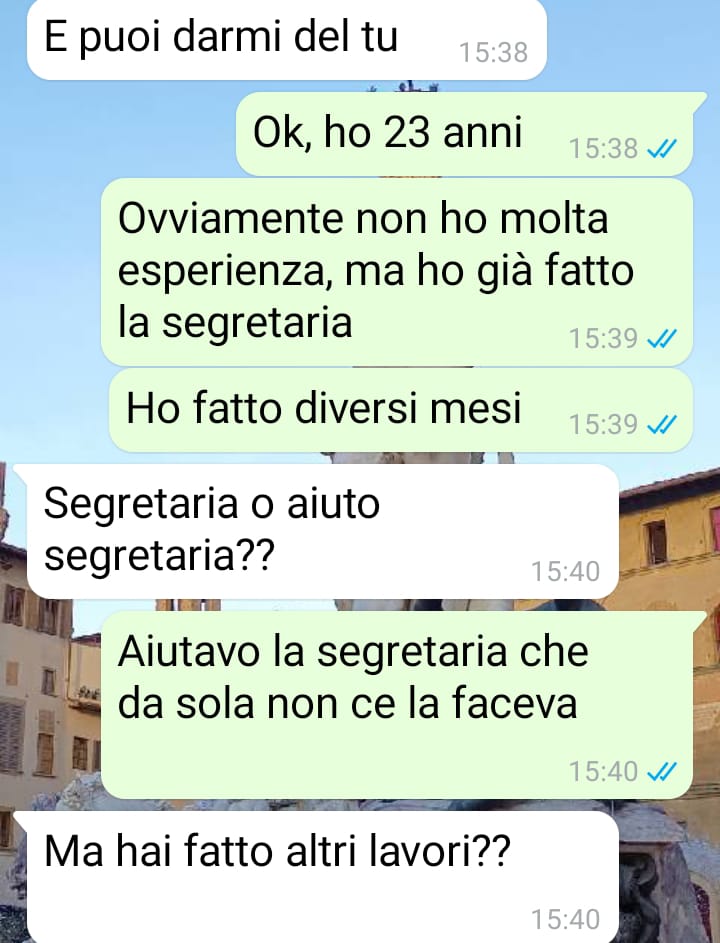This screenshot has width=720, height=943.
Task: Tap read checkmarks on 'Ok, ho 23 anni'
Action: pyautogui.click(x=662, y=149)
